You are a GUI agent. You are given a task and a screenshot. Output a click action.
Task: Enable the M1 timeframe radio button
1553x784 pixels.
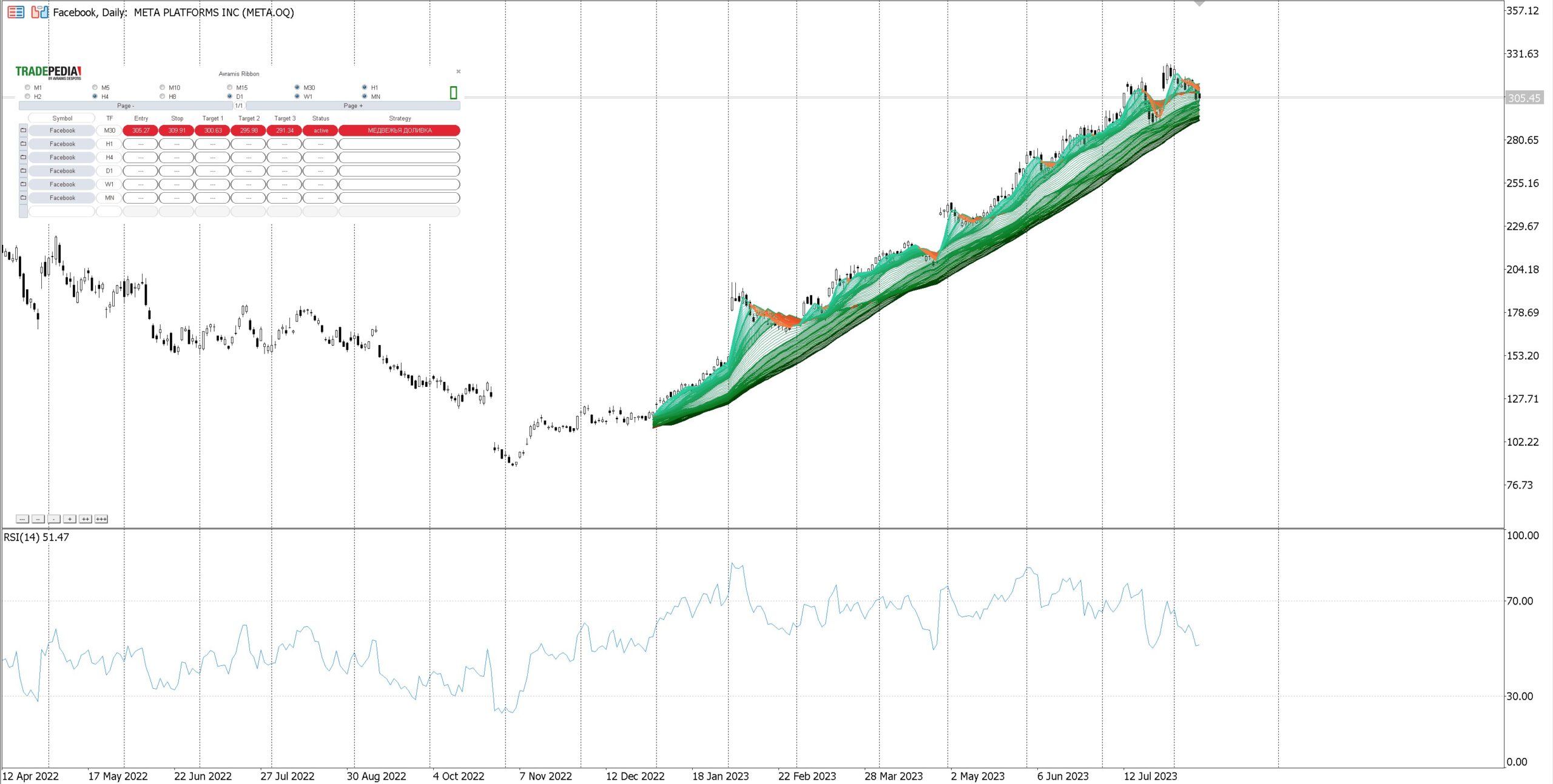click(x=27, y=87)
